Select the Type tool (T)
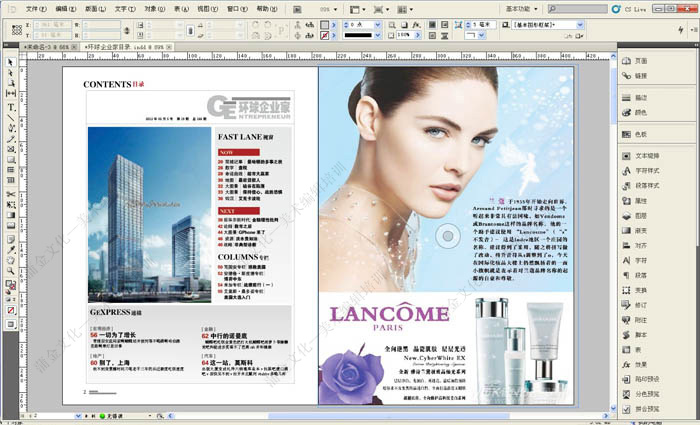The width and height of the screenshot is (700, 425). pyautogui.click(x=11, y=107)
